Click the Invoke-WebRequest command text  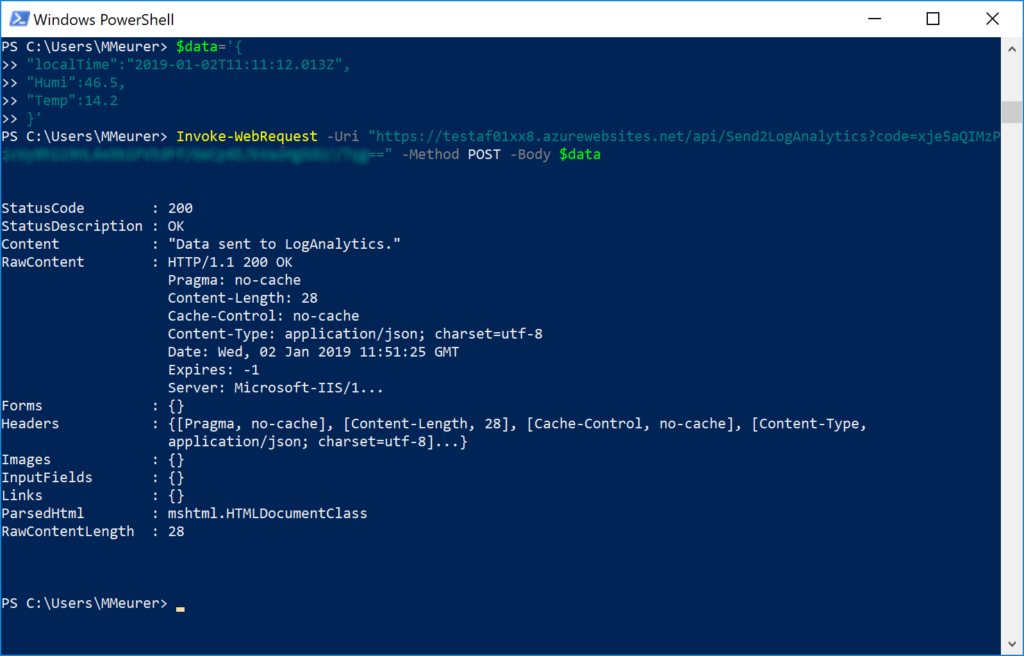[x=247, y=137]
